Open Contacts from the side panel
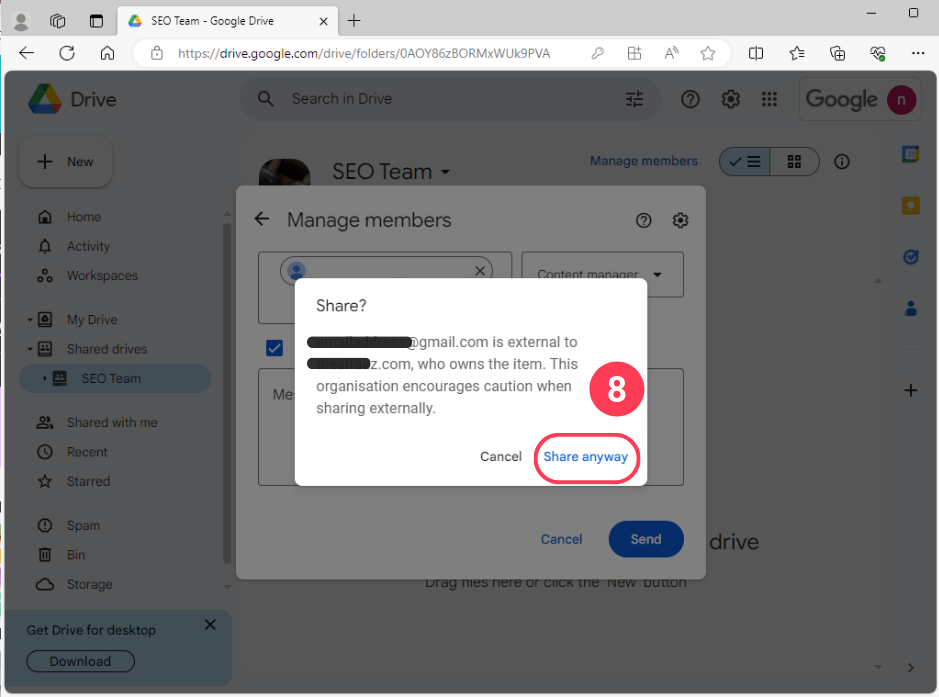The height and width of the screenshot is (697, 939). click(x=910, y=308)
